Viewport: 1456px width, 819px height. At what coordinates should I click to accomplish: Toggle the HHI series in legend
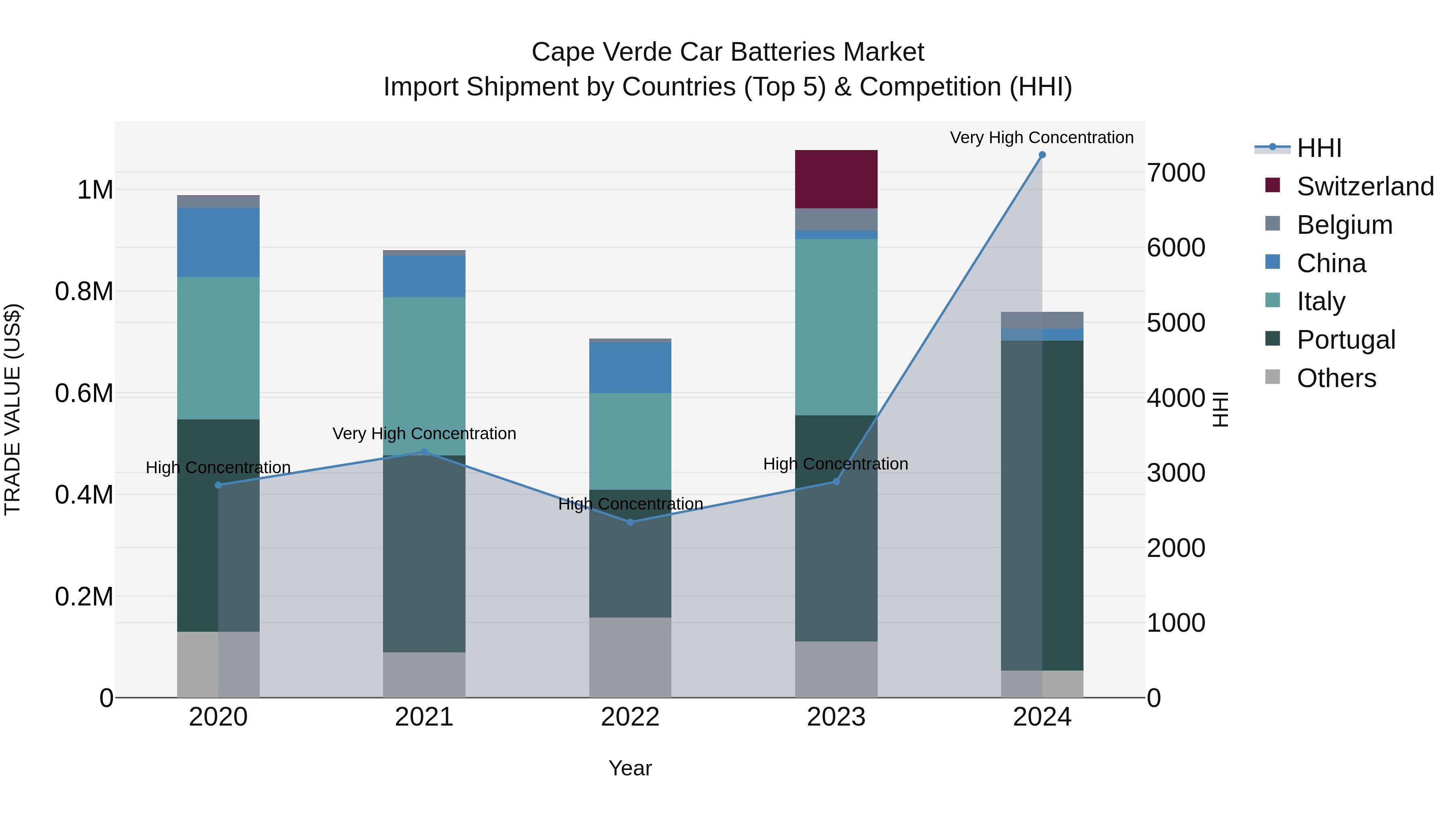pos(1298,148)
